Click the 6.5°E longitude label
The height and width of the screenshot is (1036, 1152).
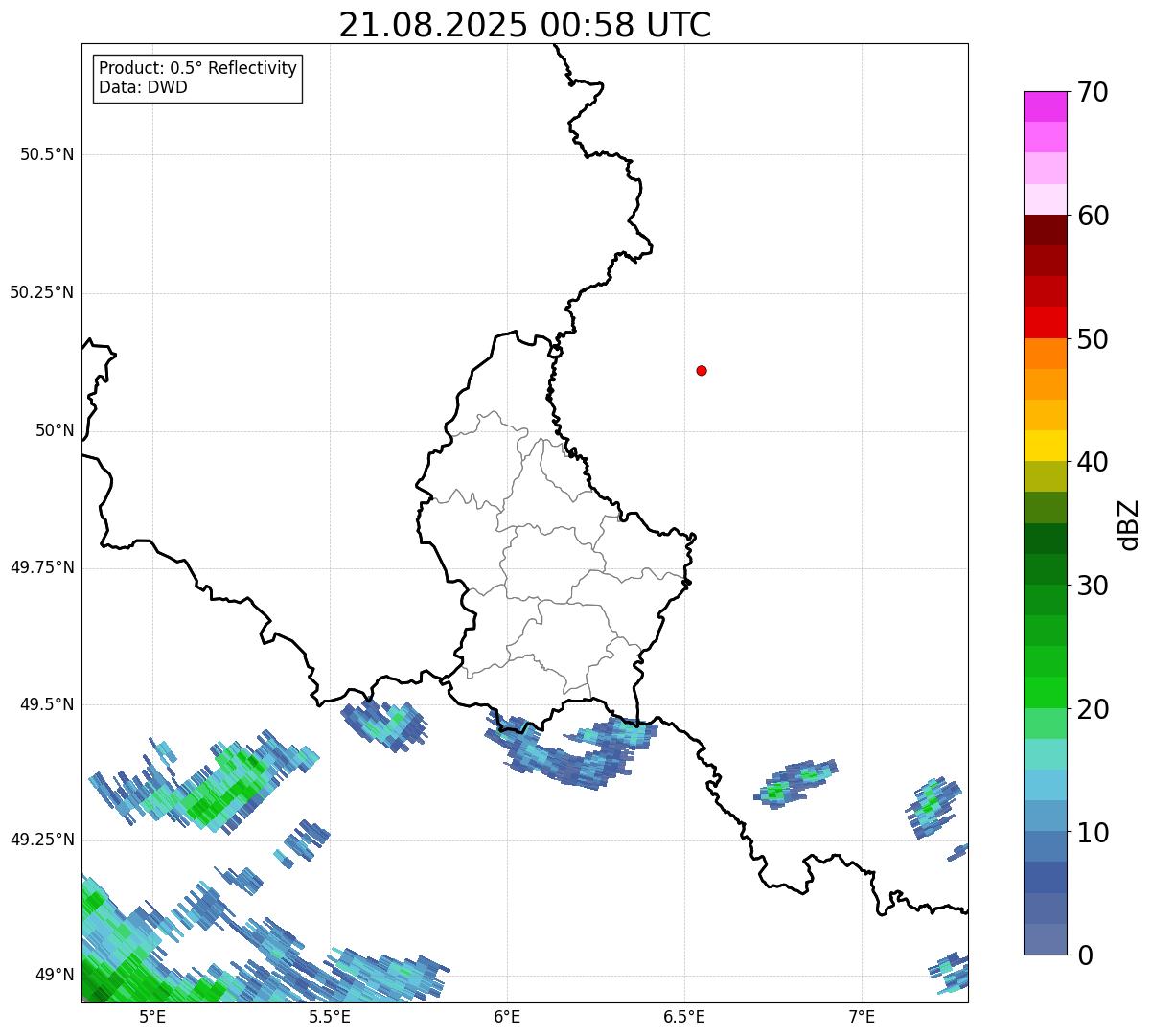point(684,1016)
